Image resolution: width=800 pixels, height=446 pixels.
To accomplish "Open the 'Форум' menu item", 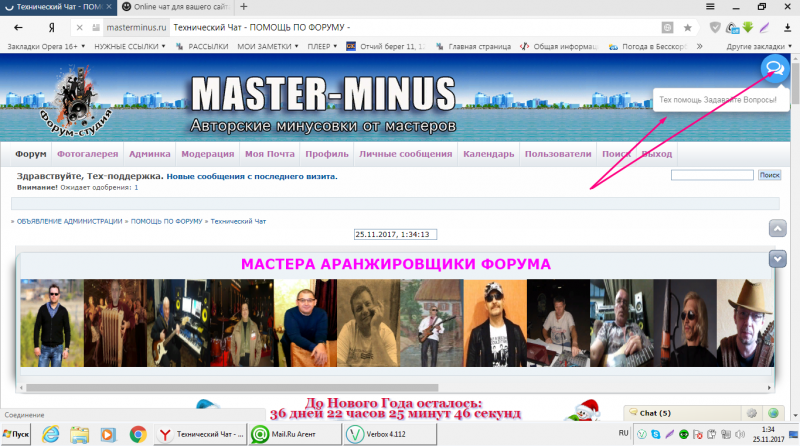I will tap(31, 154).
